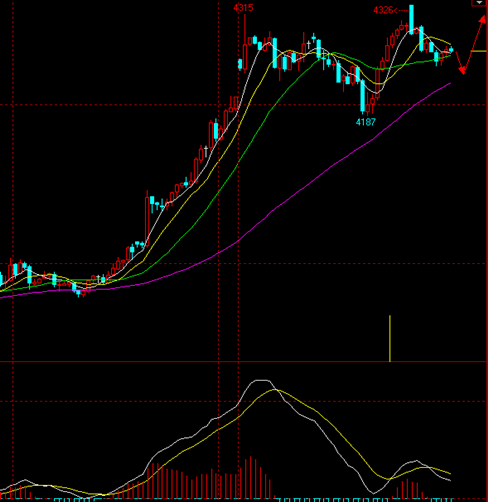Select the tall cyan candlestick at the 4326 peak
Viewport: 488px width, 502px height.
pos(411,19)
